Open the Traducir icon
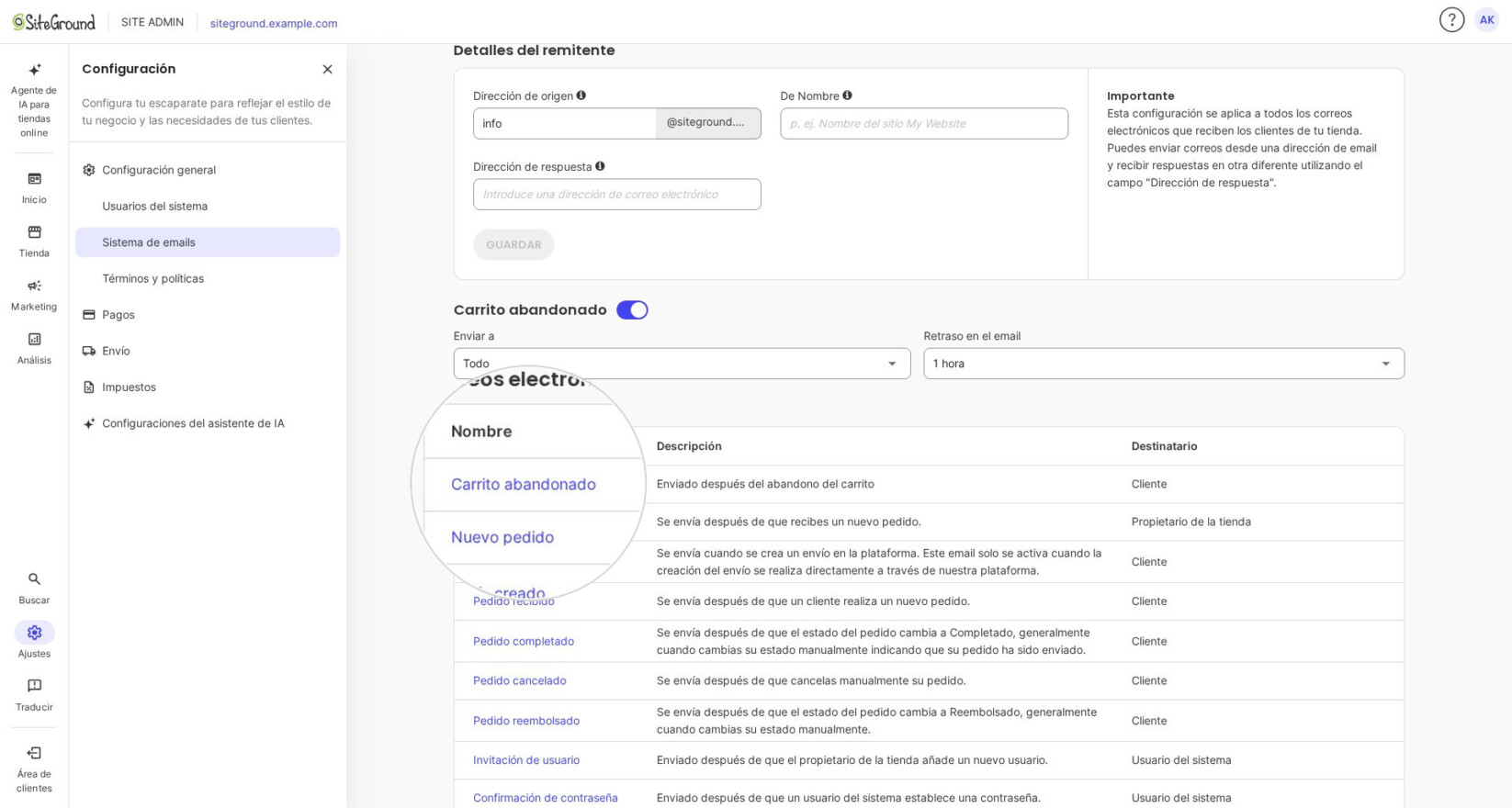 pyautogui.click(x=34, y=686)
